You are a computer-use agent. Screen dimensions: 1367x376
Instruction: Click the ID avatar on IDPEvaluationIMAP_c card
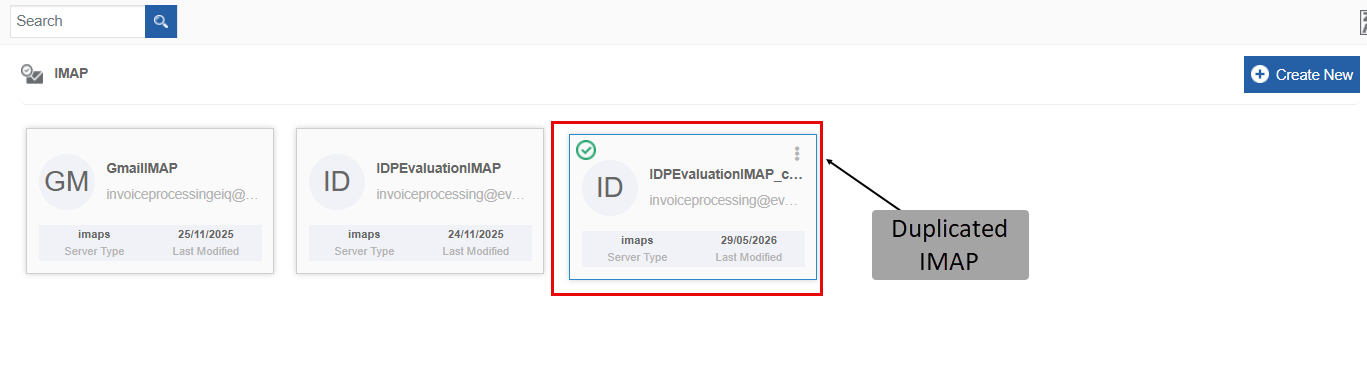tap(610, 188)
